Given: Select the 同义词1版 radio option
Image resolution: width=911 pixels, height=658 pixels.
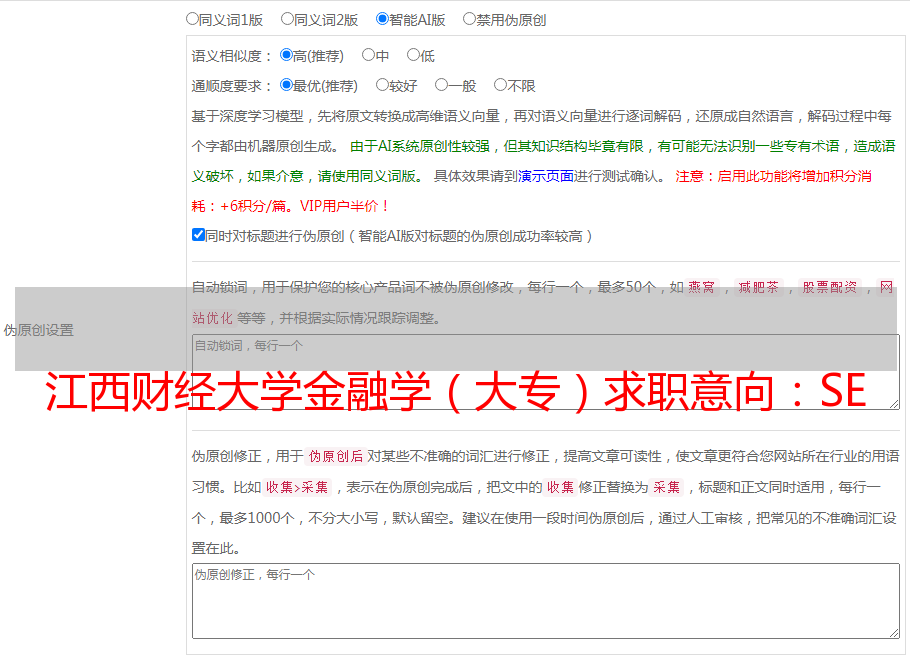Looking at the screenshot, I should point(192,19).
